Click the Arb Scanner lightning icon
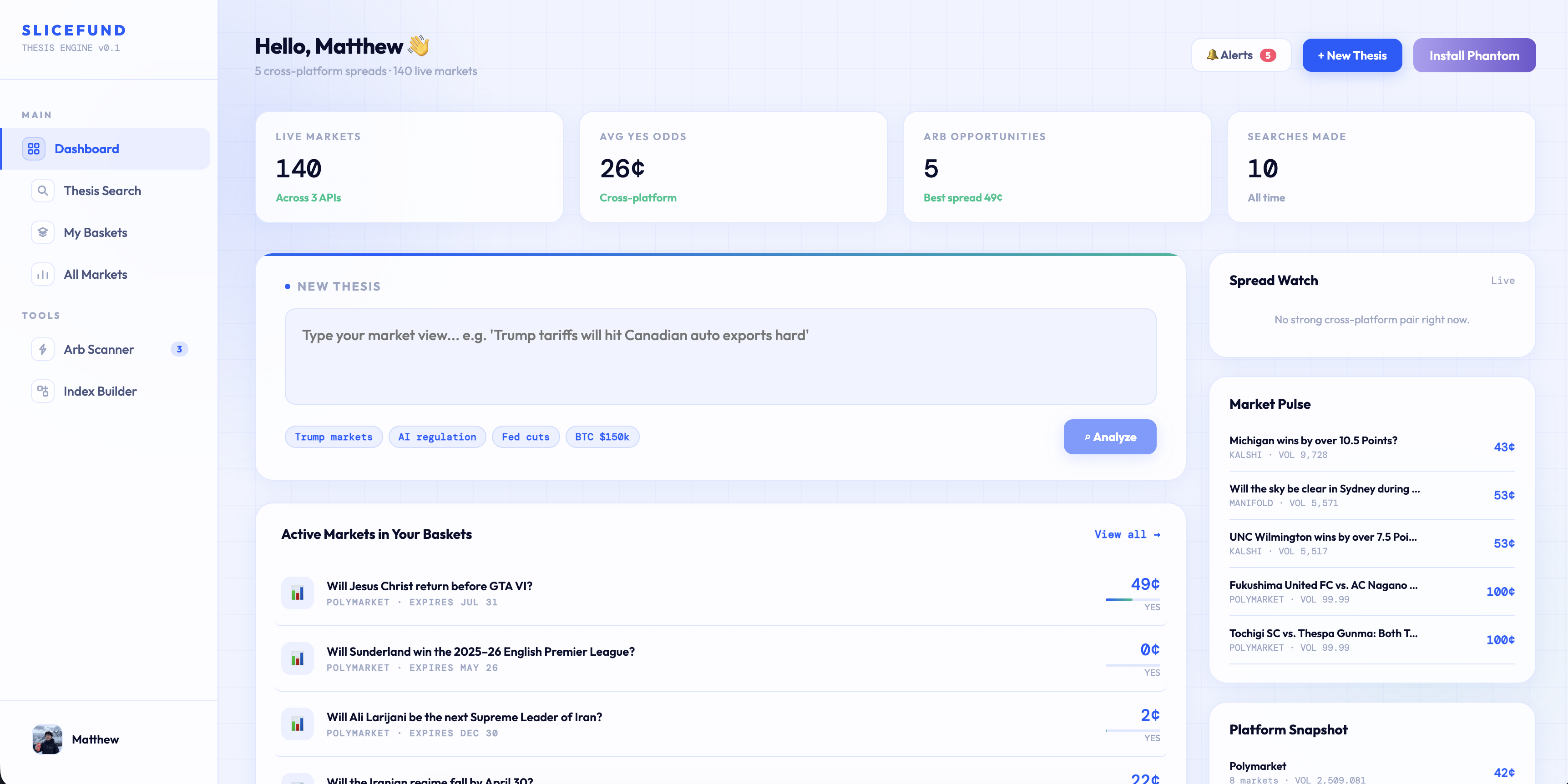 (43, 349)
